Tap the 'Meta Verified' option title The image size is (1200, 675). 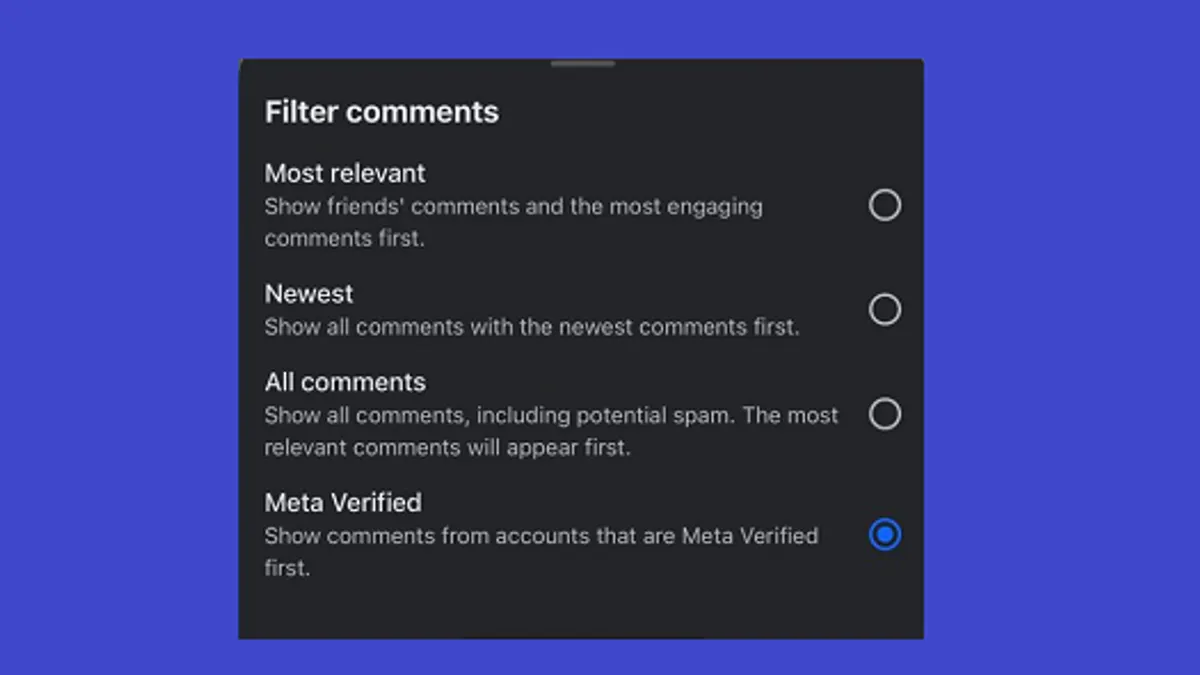(x=343, y=502)
